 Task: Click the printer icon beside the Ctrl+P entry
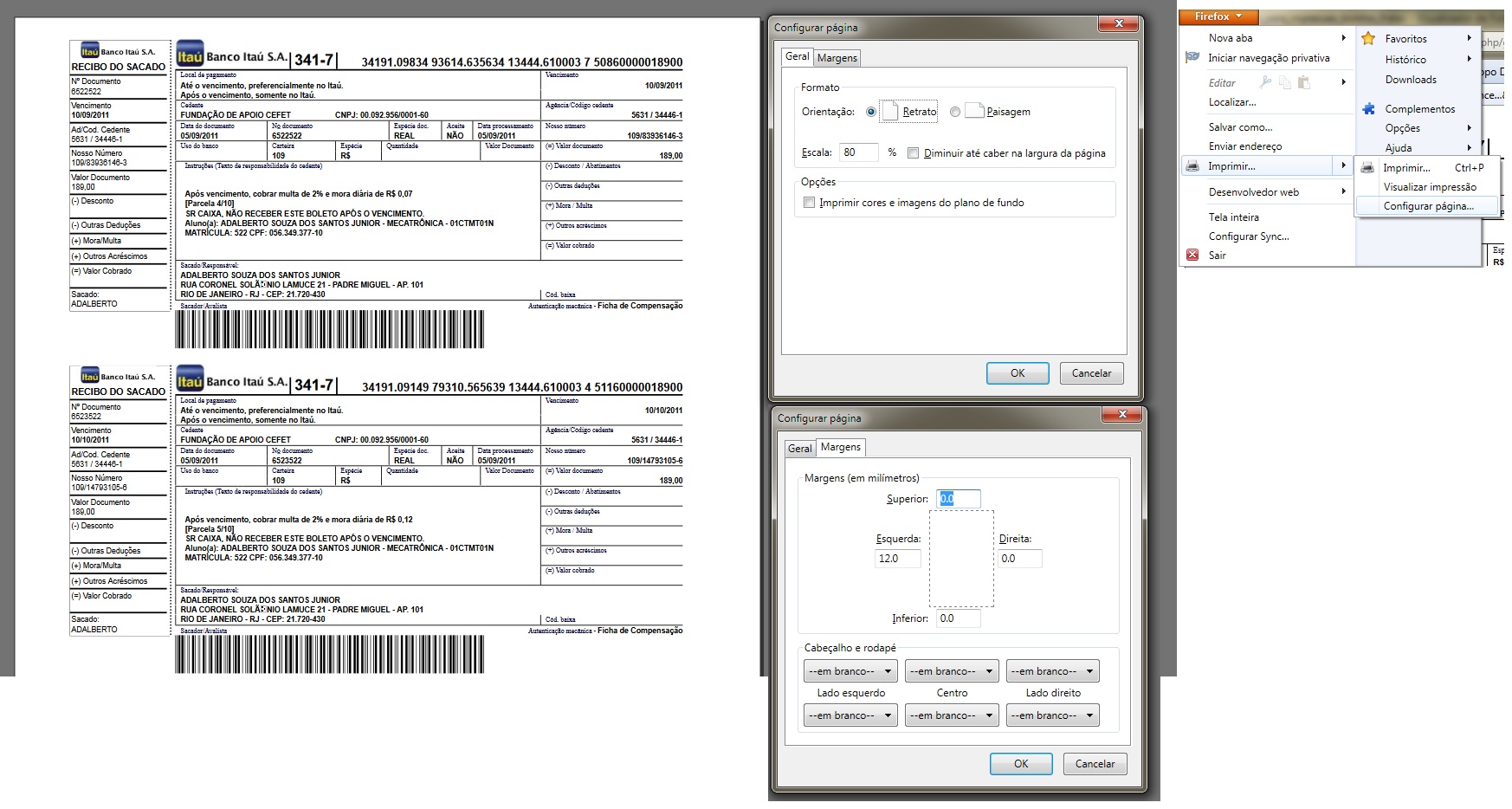tap(1367, 168)
